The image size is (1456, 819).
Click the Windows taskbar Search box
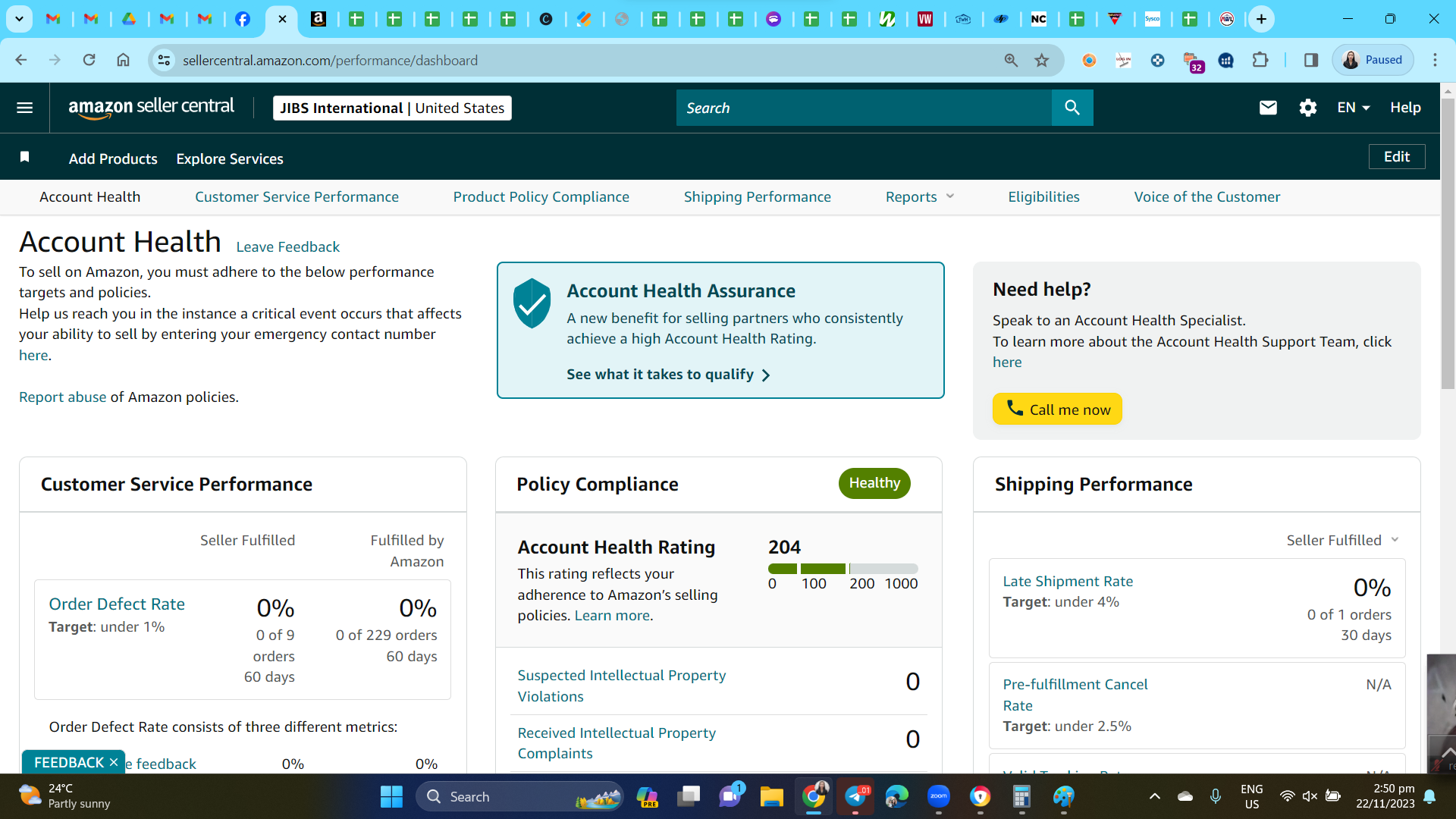tap(519, 796)
